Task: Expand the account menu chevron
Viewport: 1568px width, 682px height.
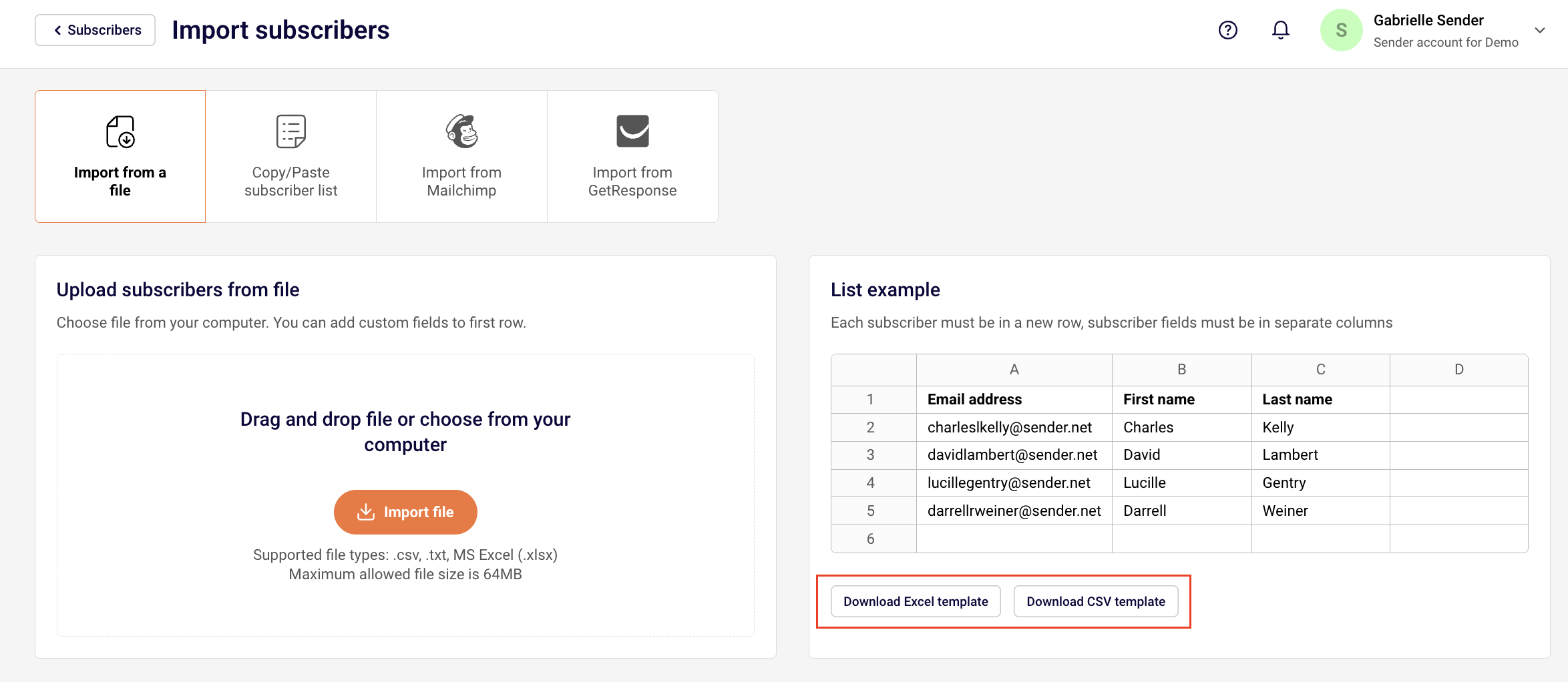Action: (x=1540, y=30)
